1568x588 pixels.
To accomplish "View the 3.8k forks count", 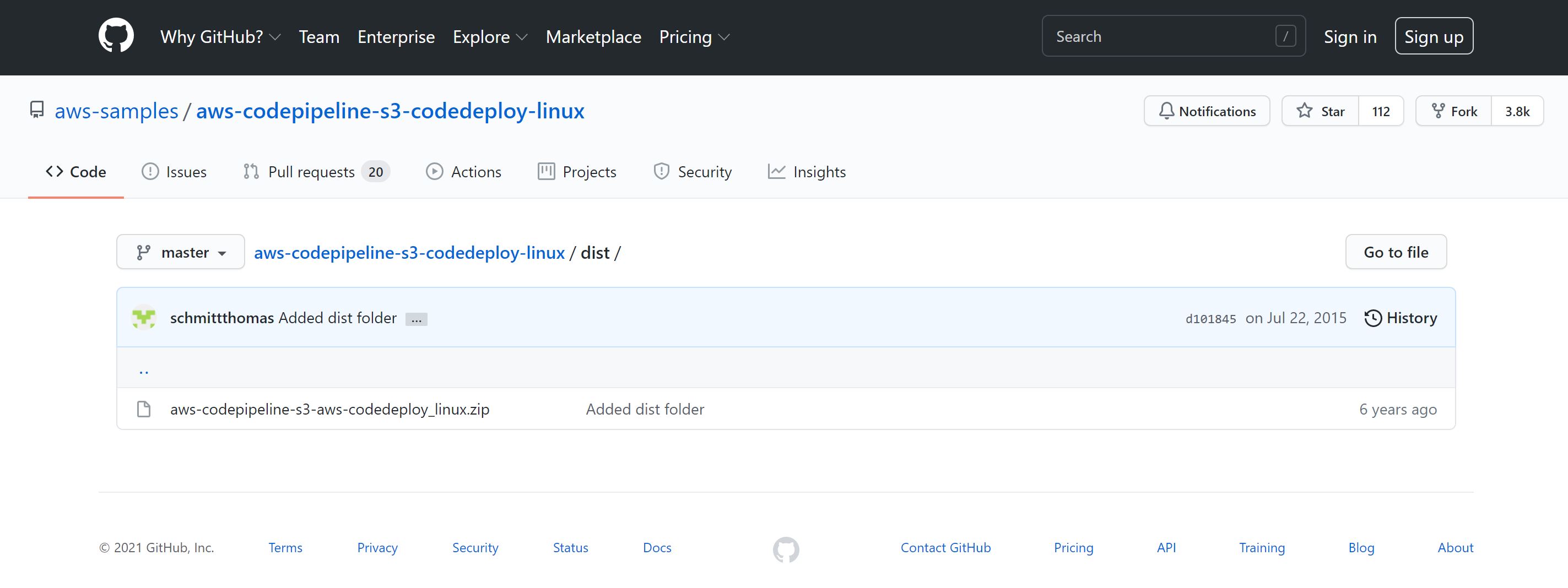I will click(x=1517, y=111).
